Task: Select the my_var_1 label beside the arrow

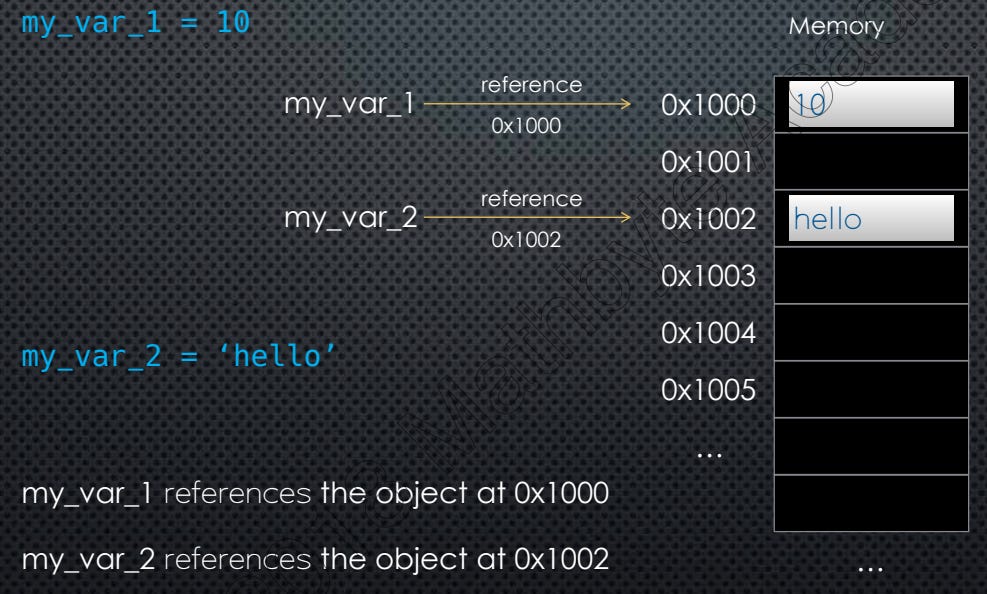Action: 349,104
